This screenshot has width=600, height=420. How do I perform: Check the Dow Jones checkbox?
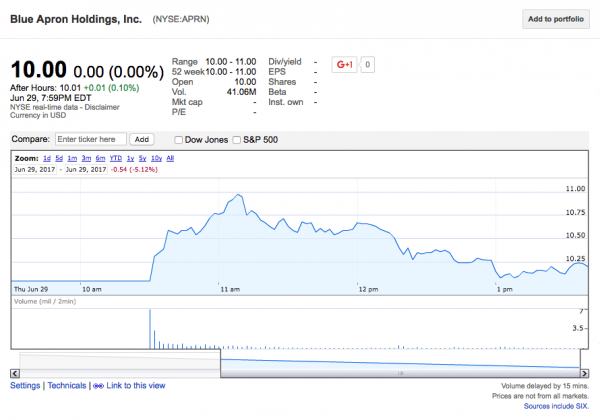[x=178, y=140]
